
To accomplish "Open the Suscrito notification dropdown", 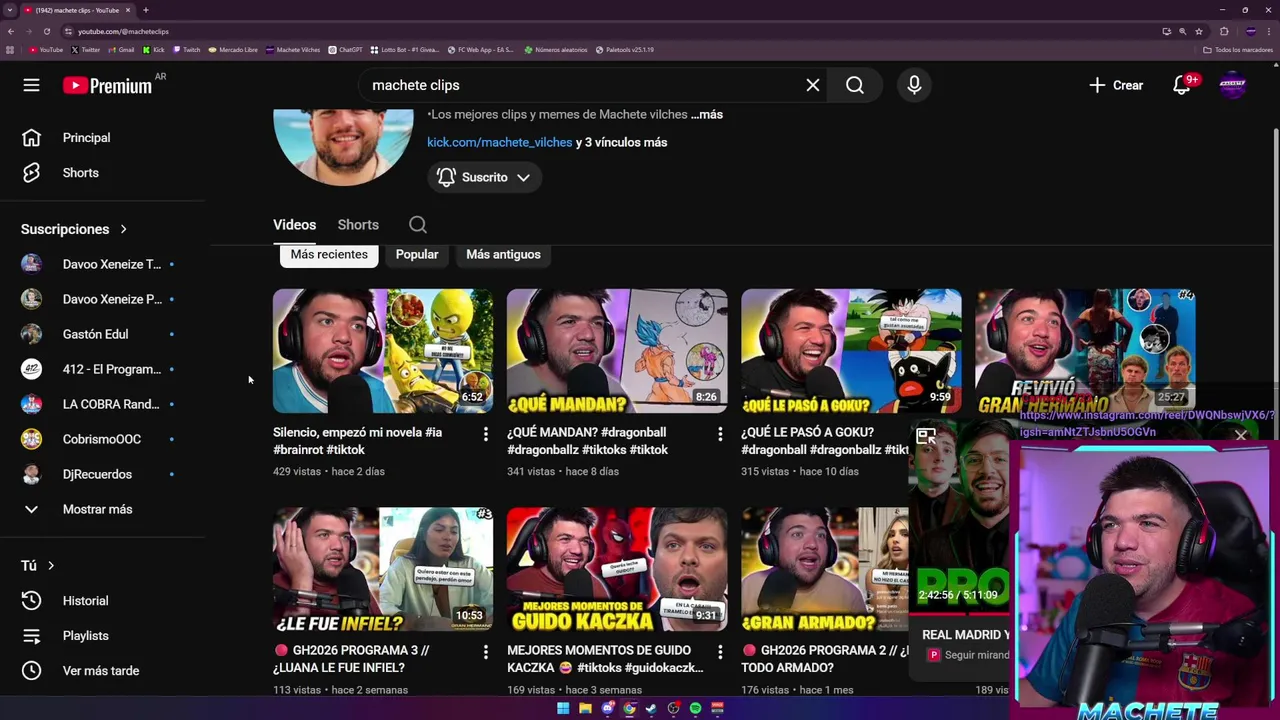I will [485, 177].
